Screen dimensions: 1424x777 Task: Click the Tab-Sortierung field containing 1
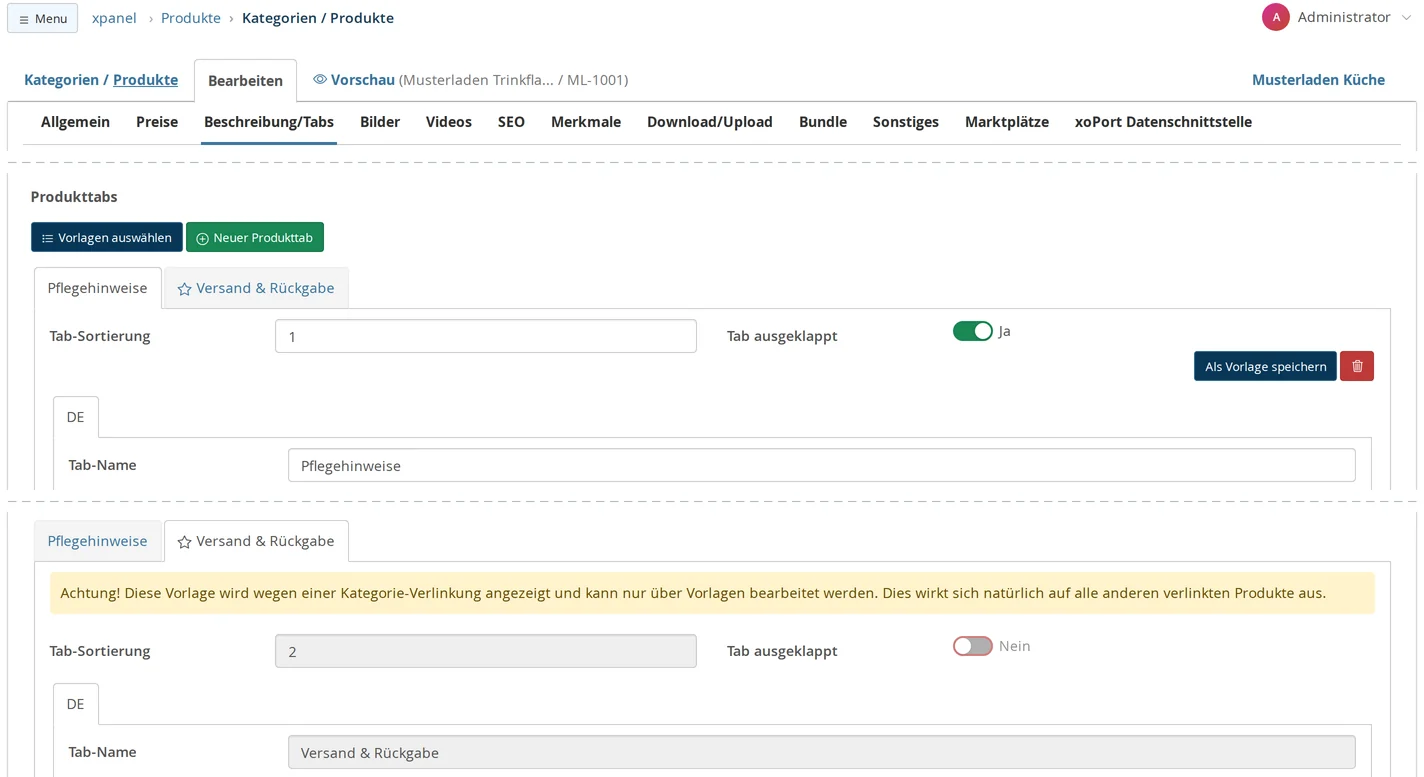[x=486, y=336]
